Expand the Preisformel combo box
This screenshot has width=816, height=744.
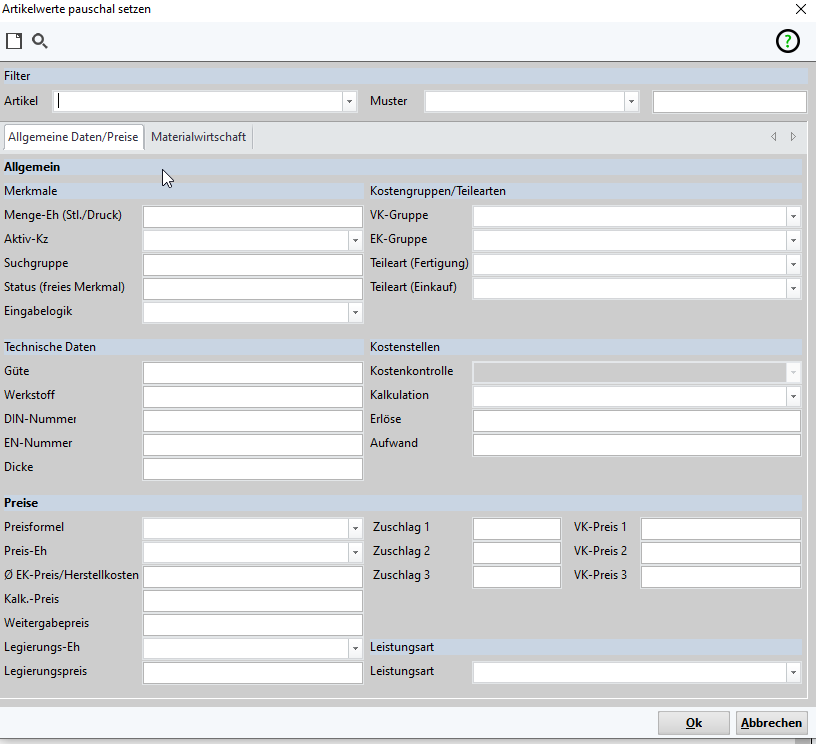pos(354,528)
